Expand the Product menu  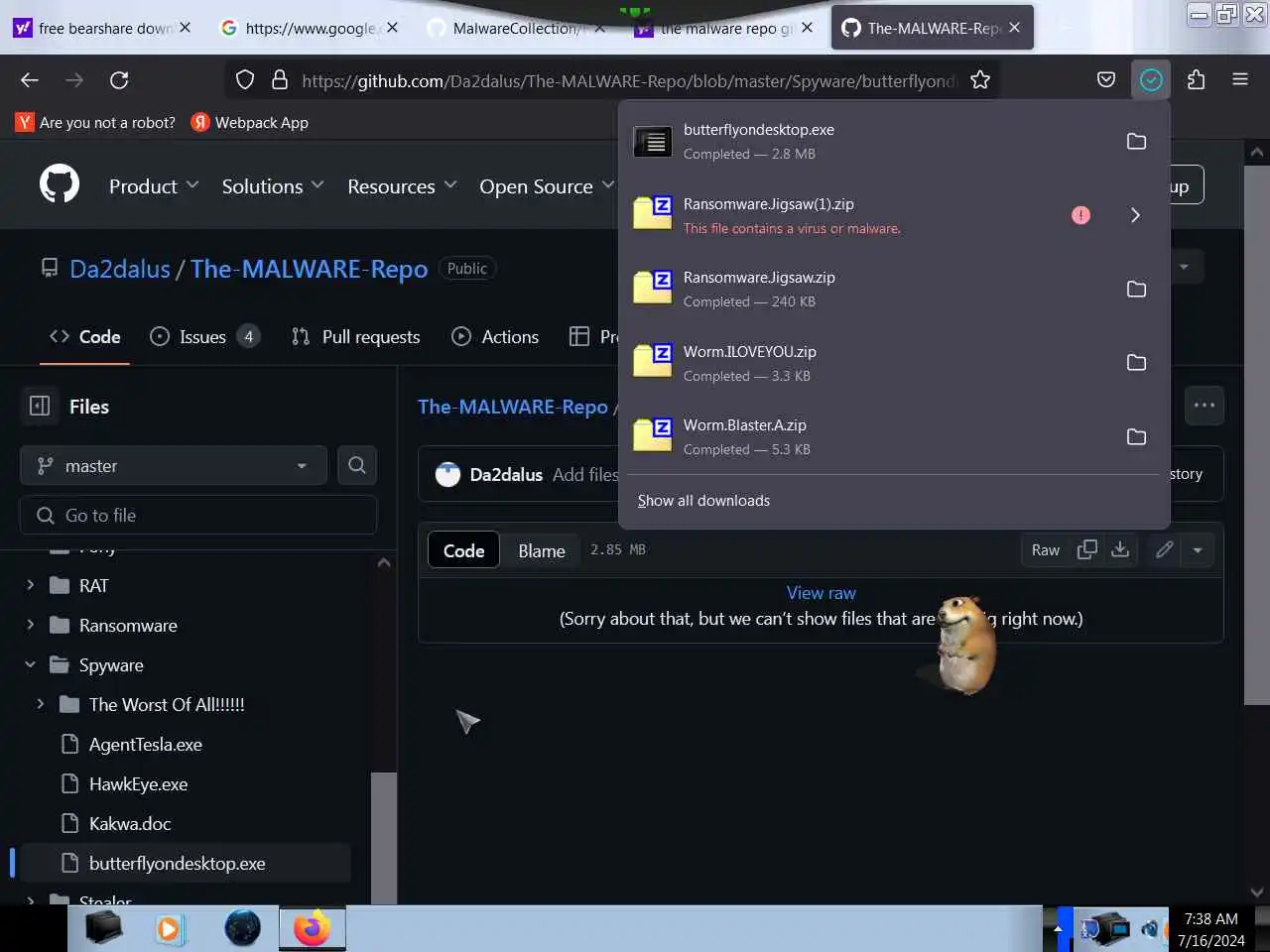point(154,186)
